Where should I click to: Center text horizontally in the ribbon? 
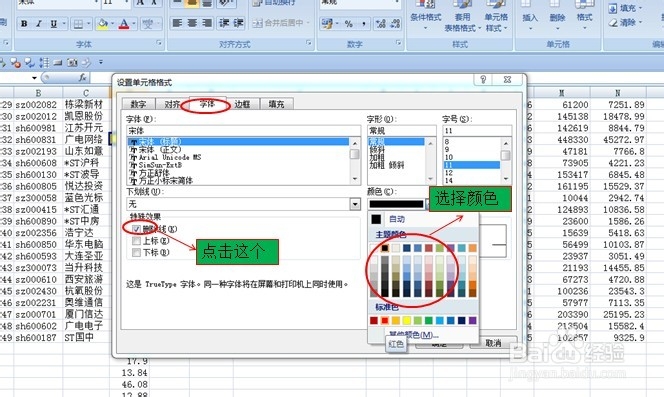coord(192,23)
